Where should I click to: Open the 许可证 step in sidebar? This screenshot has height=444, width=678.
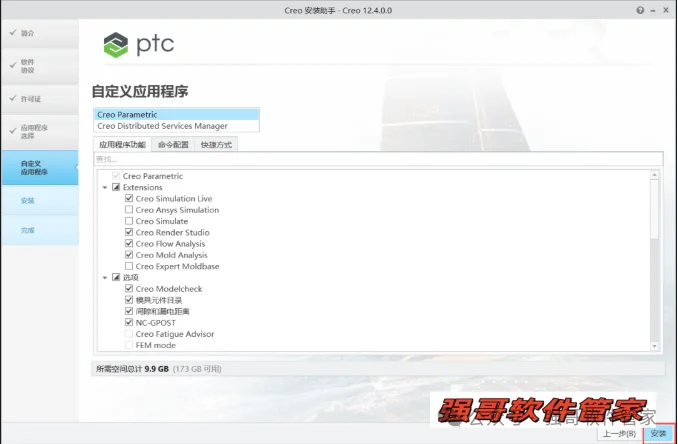[40, 99]
